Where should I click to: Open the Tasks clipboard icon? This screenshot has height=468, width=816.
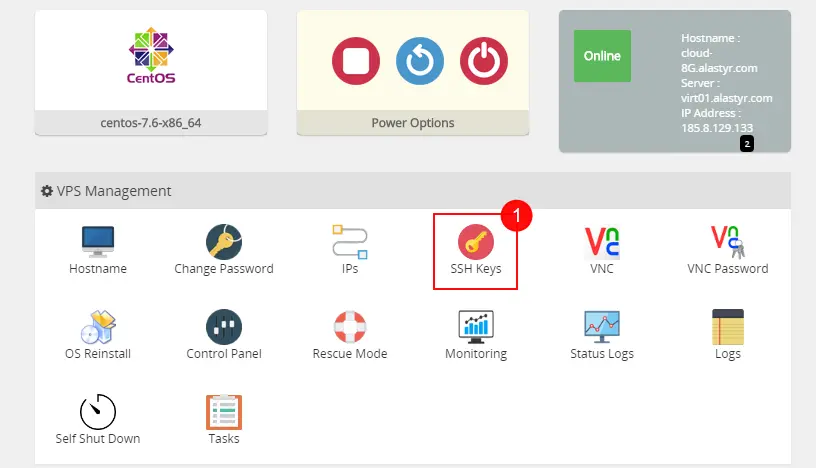(x=224, y=412)
